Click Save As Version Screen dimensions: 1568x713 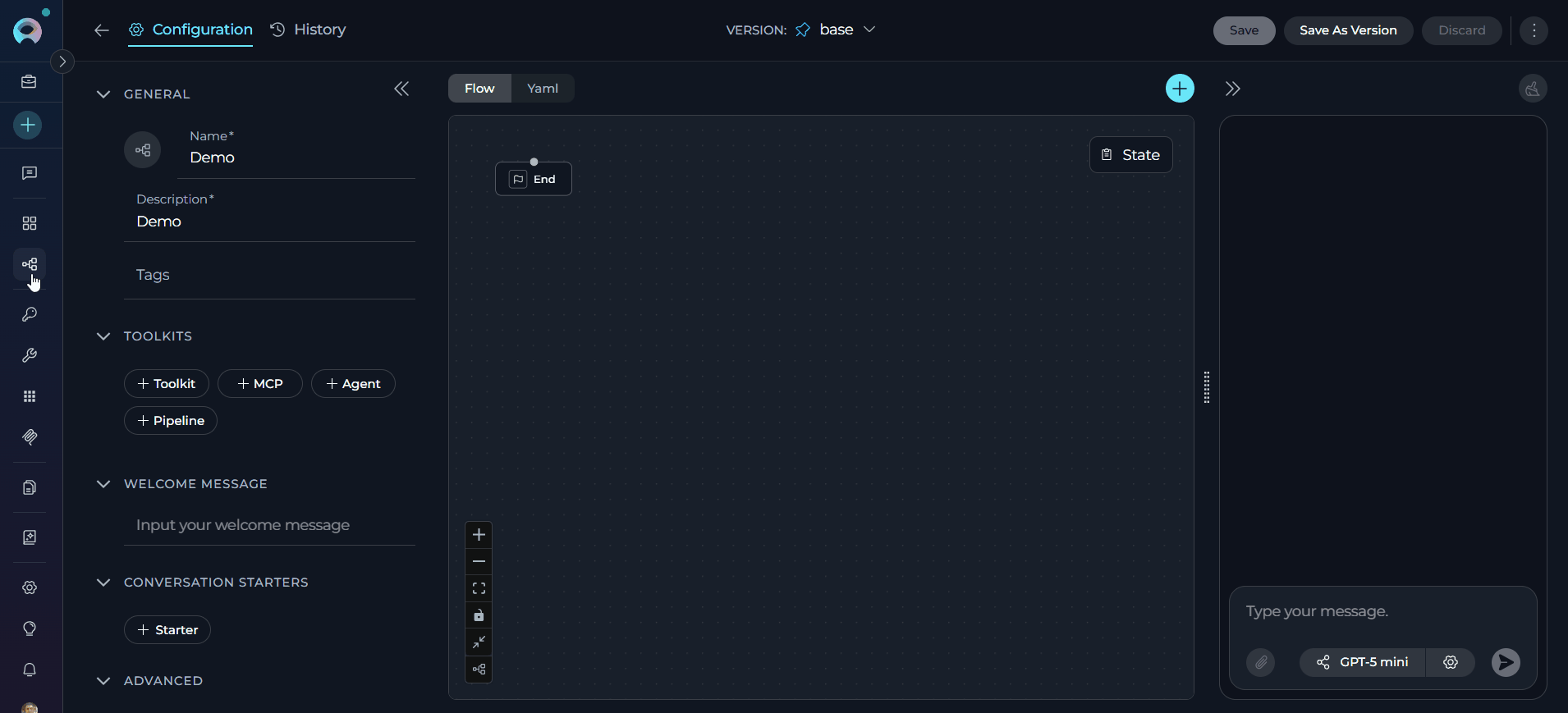coord(1348,30)
